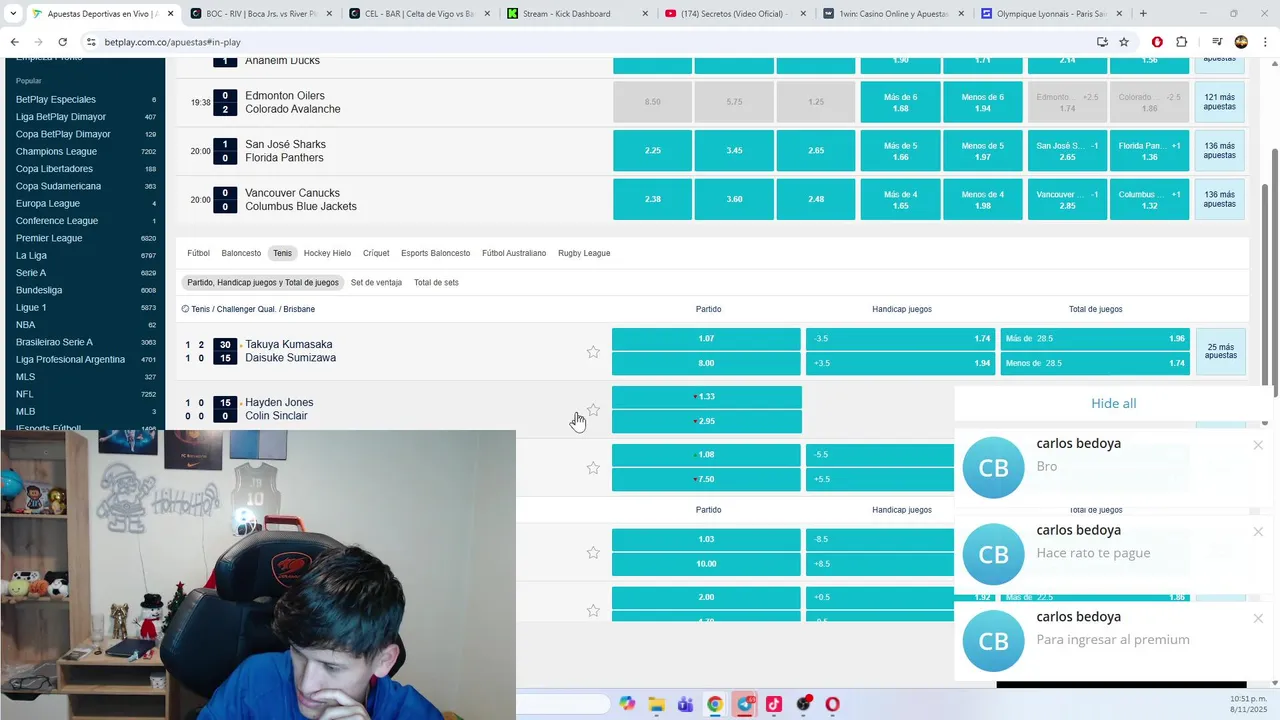Select San José Sharks win odds 2.25
The width and height of the screenshot is (1280, 720).
(652, 151)
